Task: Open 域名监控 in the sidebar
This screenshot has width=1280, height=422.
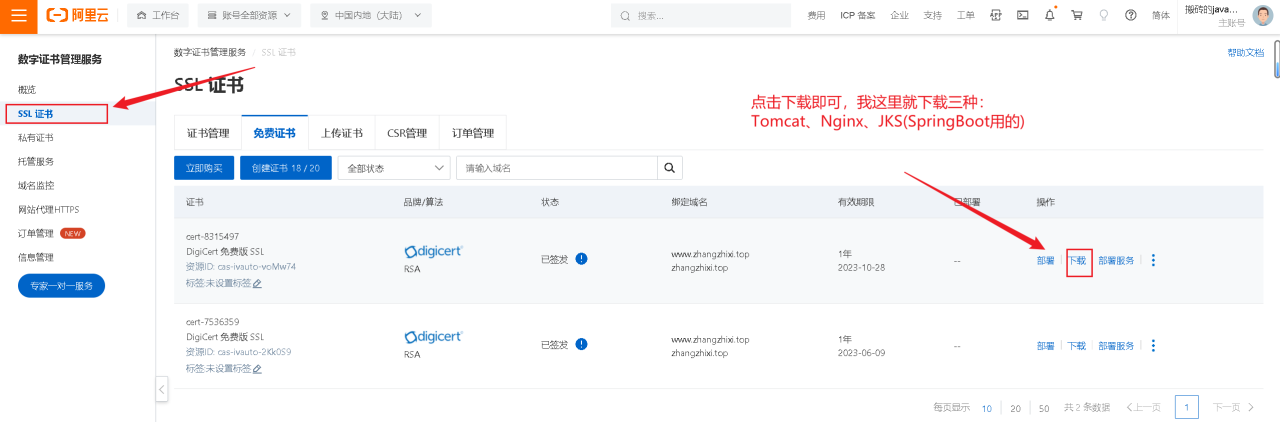Action: (x=36, y=185)
